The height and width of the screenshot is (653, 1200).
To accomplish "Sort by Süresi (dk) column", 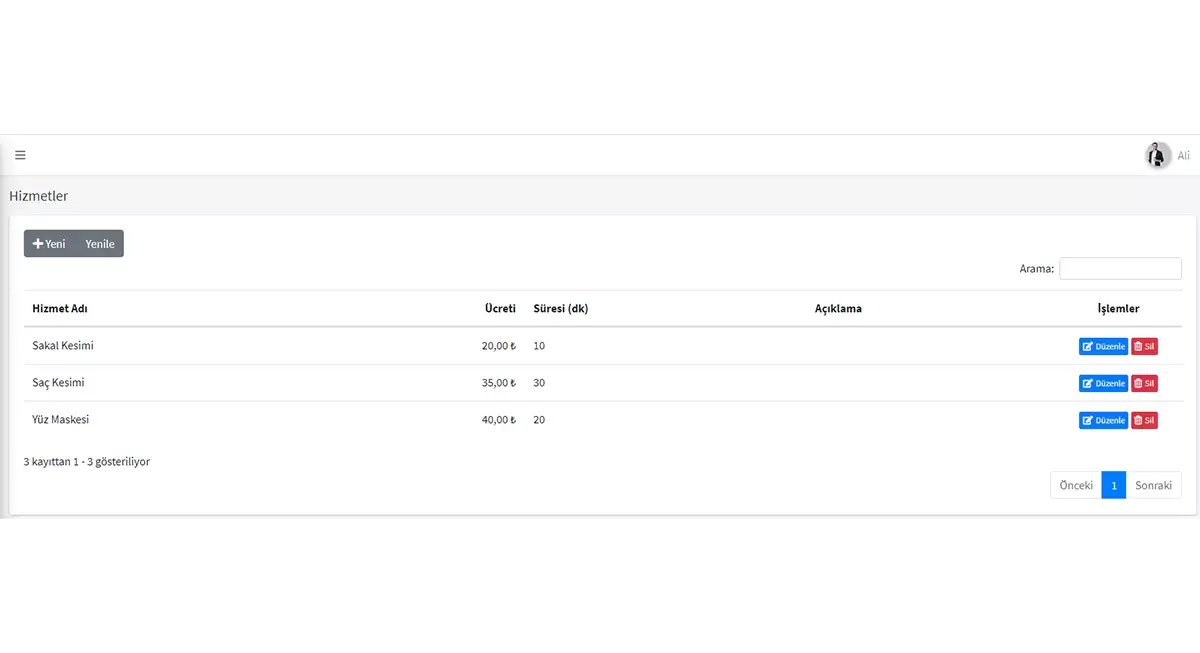I will [561, 309].
